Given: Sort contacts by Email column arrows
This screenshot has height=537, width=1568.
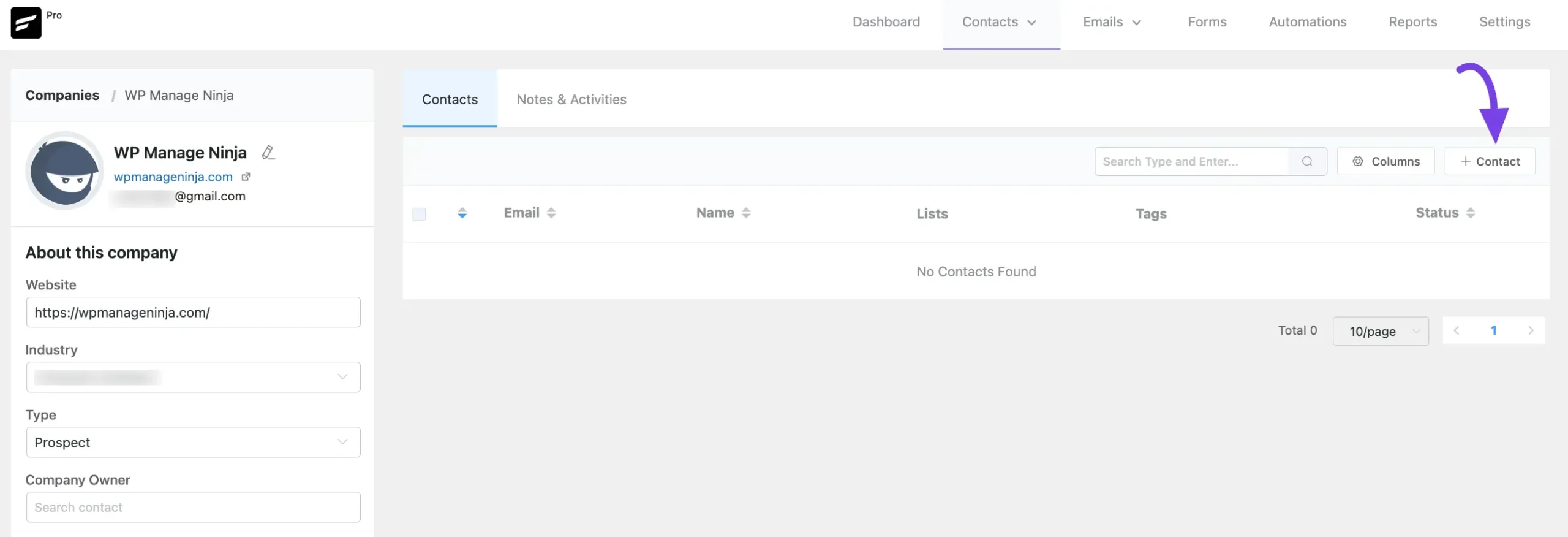Looking at the screenshot, I should pos(551,213).
